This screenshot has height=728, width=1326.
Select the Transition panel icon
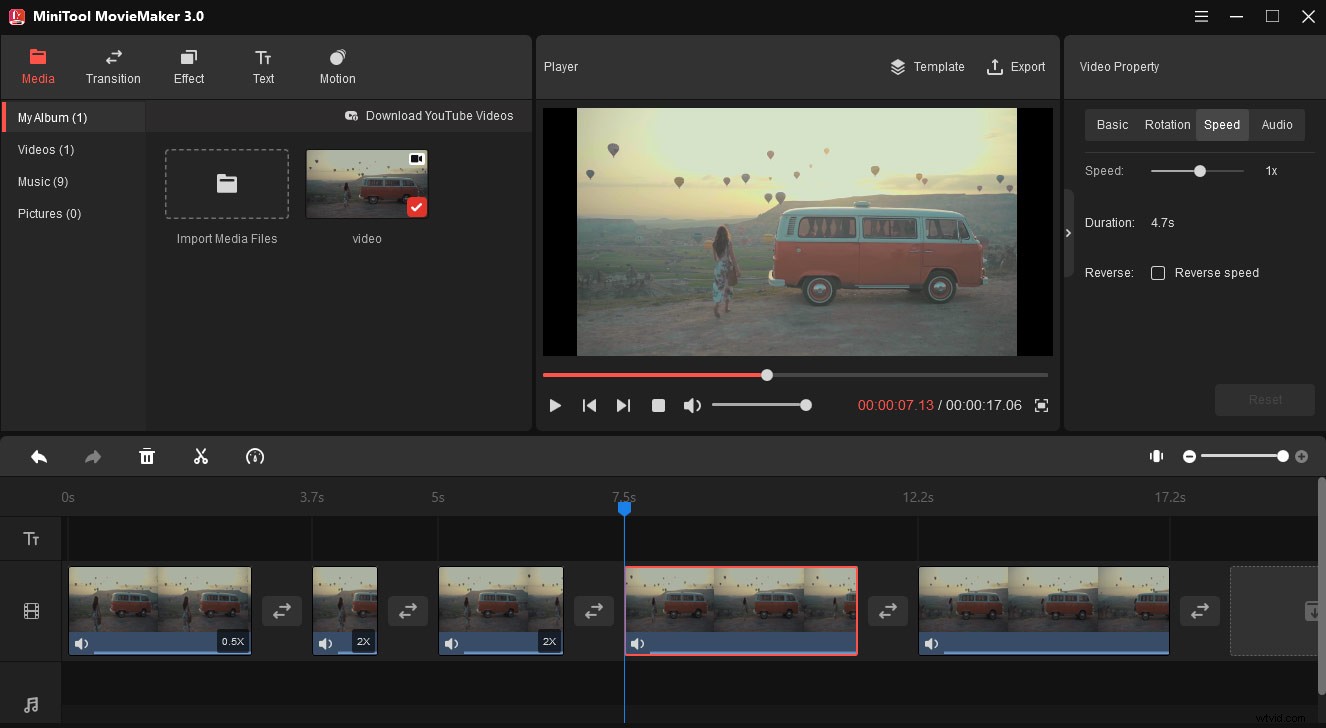pos(113,66)
